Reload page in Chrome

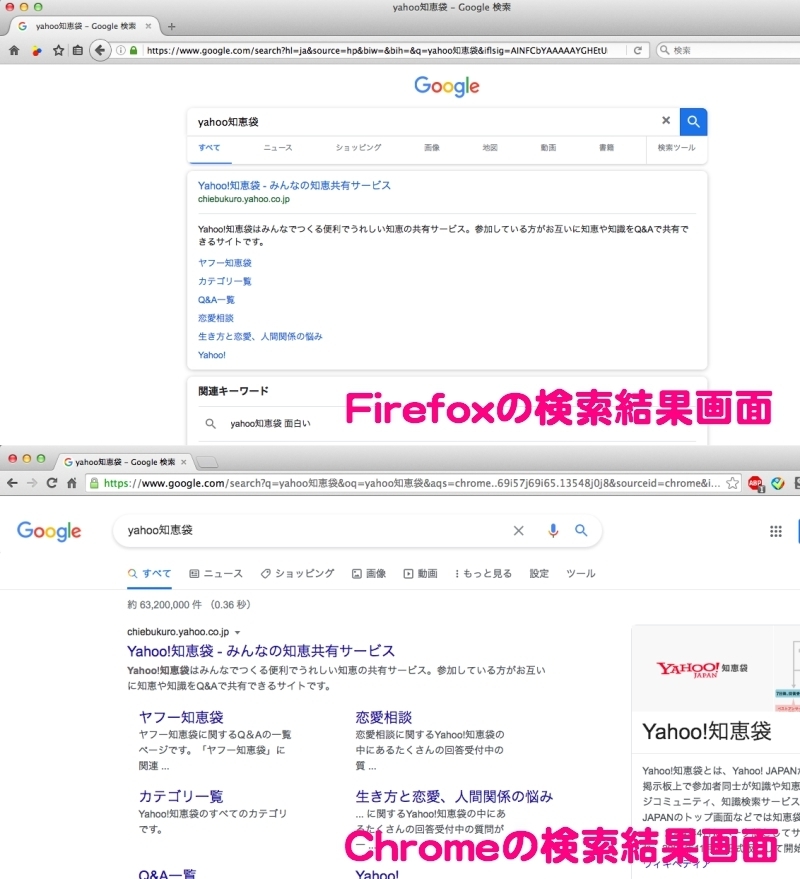52,483
